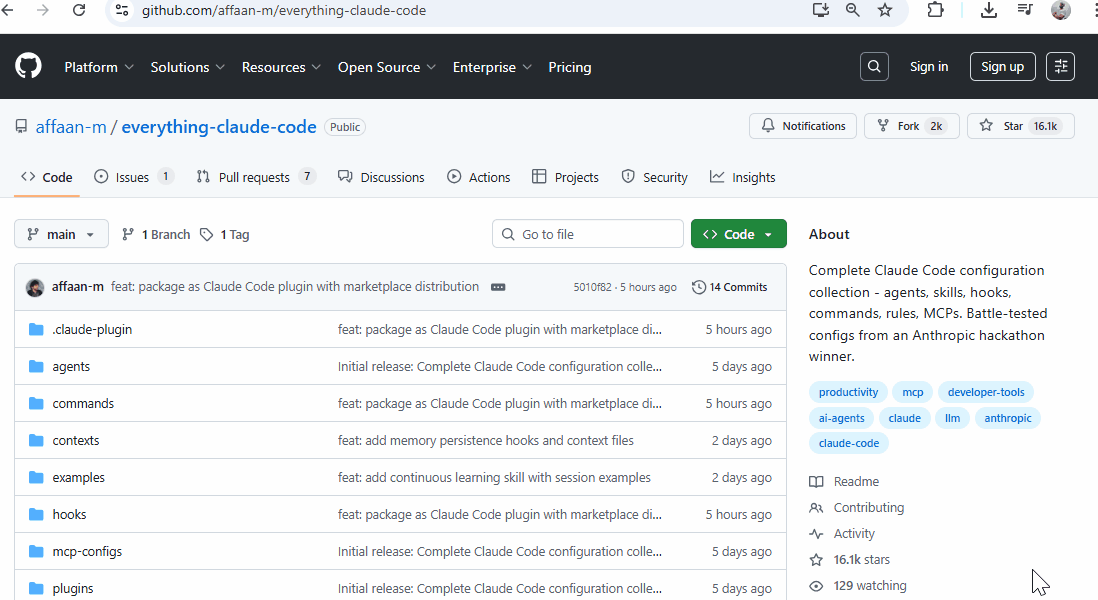The height and width of the screenshot is (600, 1098).
Task: Open the agents folder
Action: point(71,366)
